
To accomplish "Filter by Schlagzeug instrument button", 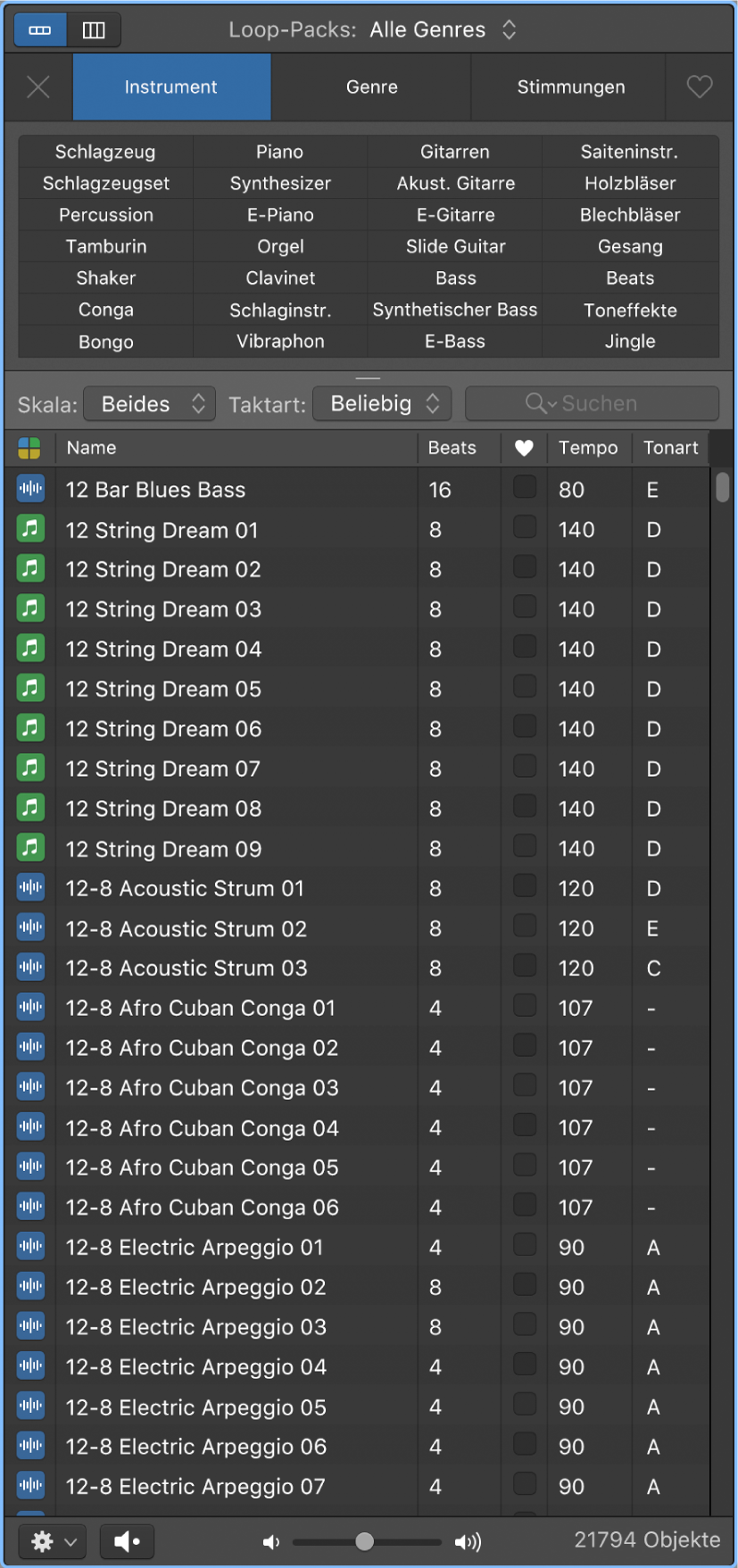I will coord(105,152).
